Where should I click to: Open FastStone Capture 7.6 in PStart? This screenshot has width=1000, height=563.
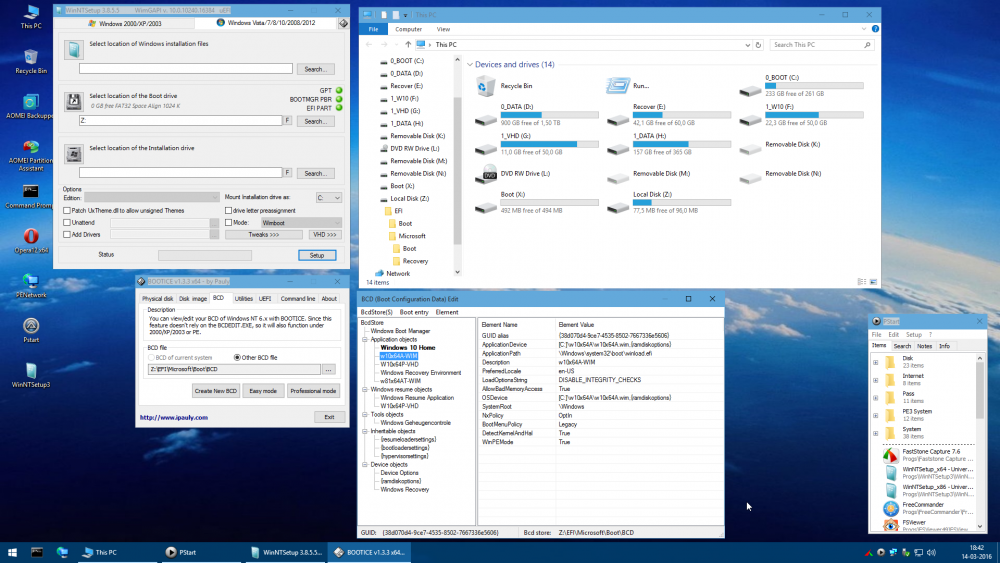(x=929, y=455)
